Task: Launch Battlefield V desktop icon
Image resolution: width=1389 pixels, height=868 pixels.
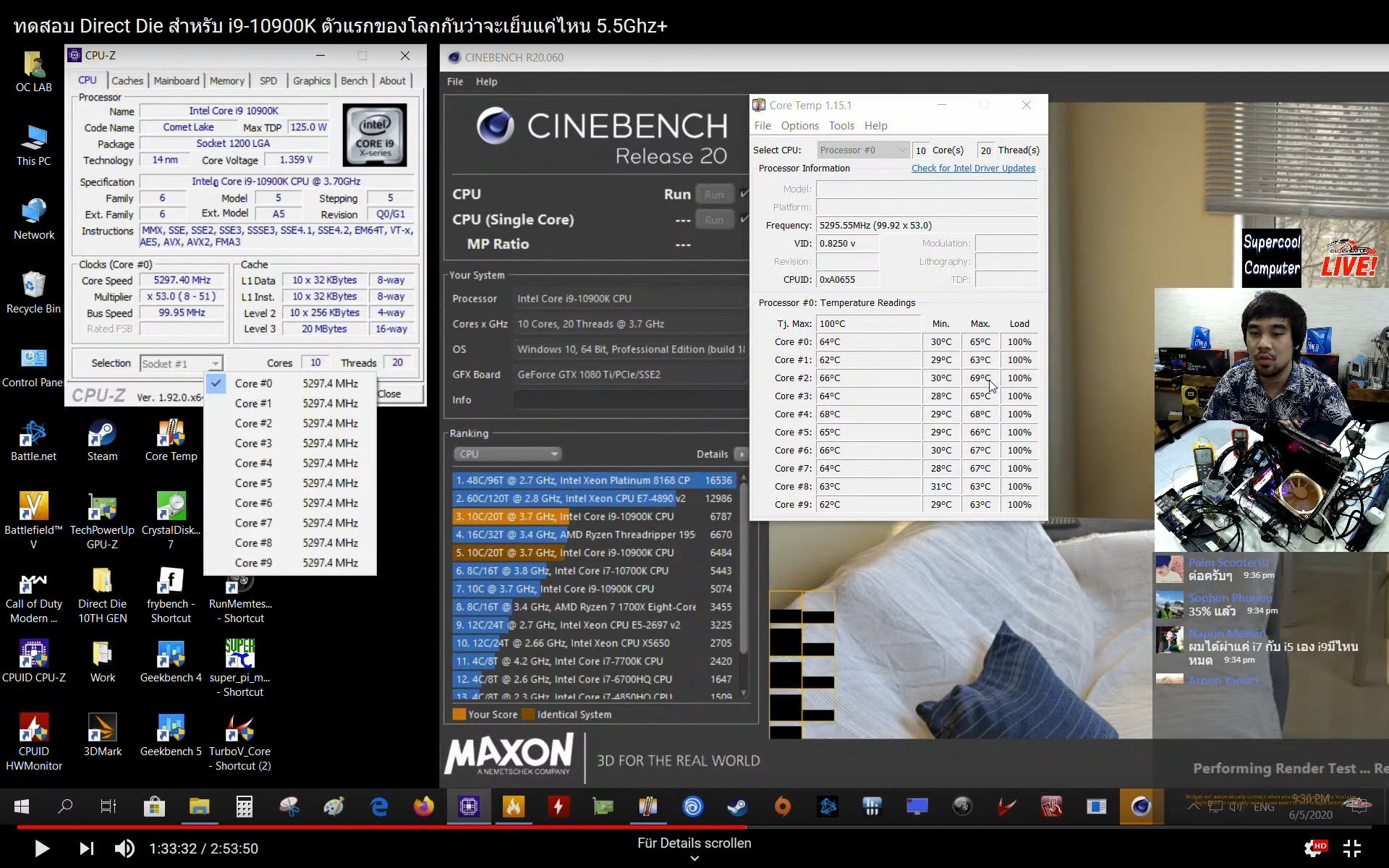Action: pyautogui.click(x=33, y=521)
